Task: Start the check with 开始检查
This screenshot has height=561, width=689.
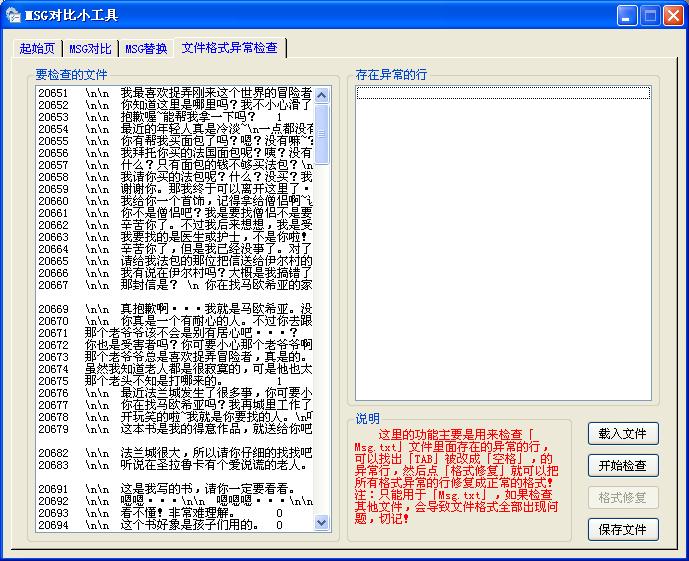Action: 622,466
